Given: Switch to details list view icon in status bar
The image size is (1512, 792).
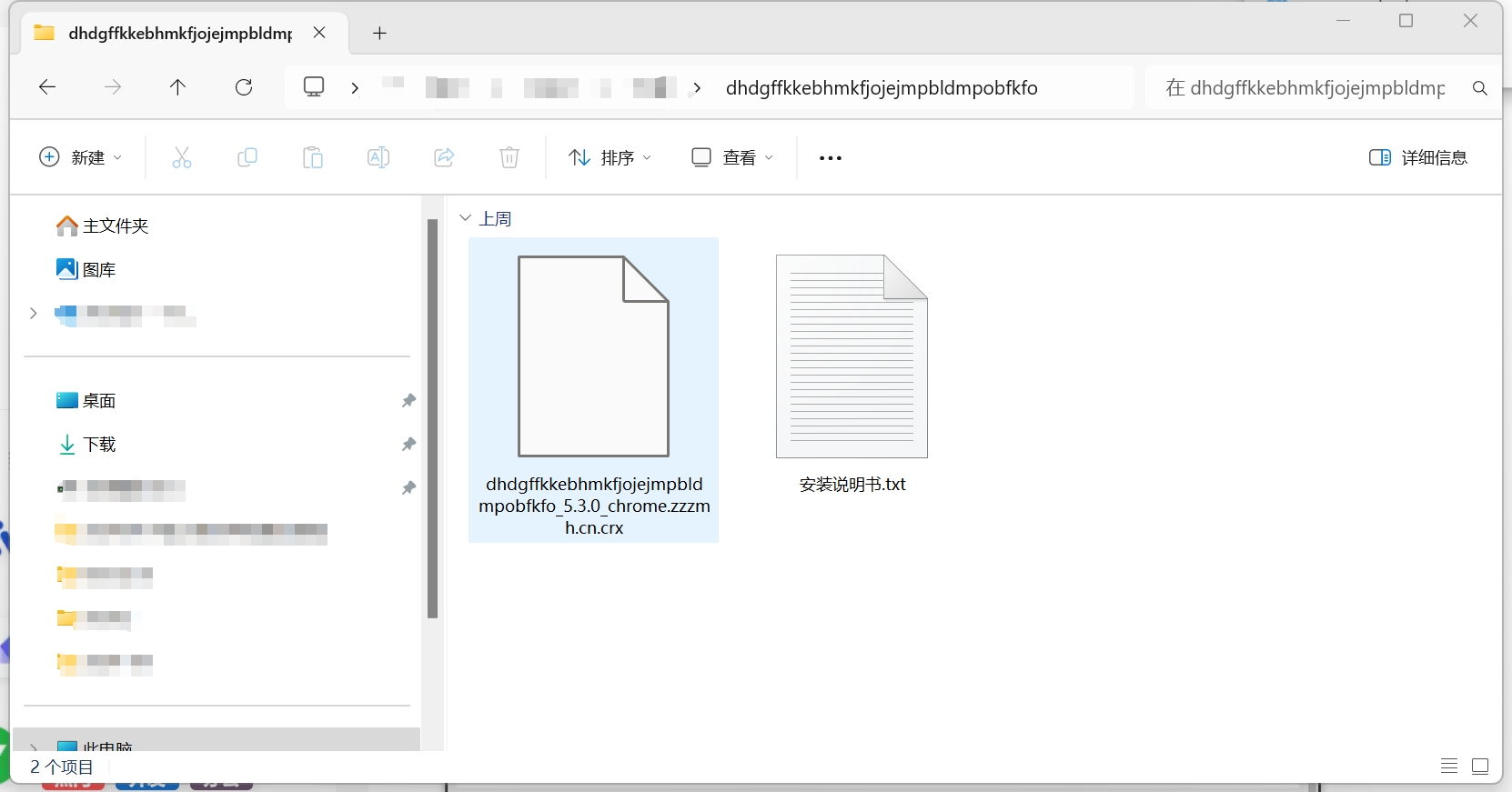Looking at the screenshot, I should click(x=1449, y=767).
